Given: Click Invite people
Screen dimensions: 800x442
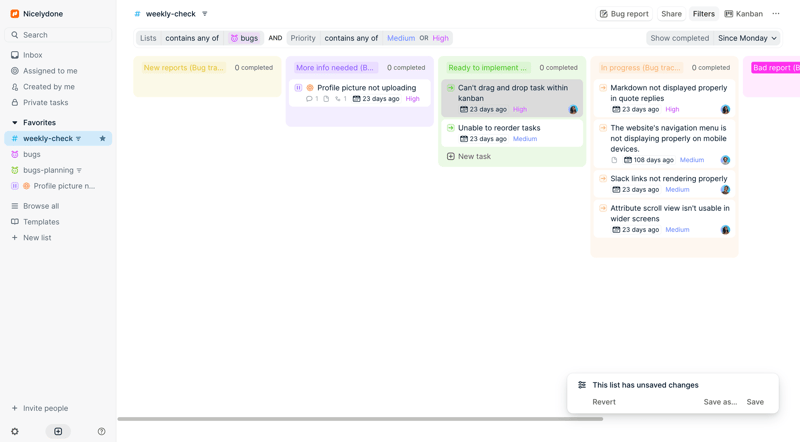Looking at the screenshot, I should click(58, 408).
